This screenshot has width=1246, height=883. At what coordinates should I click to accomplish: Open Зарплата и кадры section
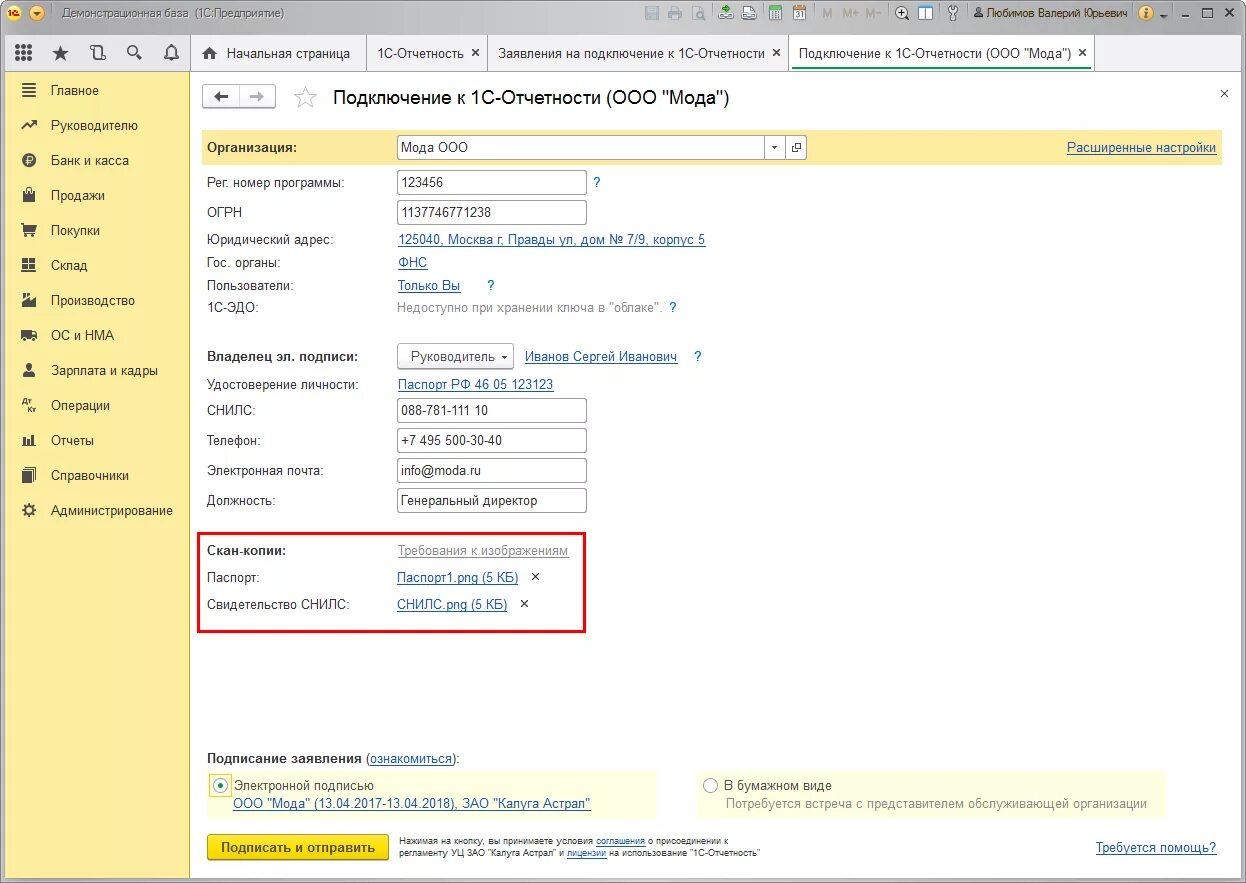[95, 370]
